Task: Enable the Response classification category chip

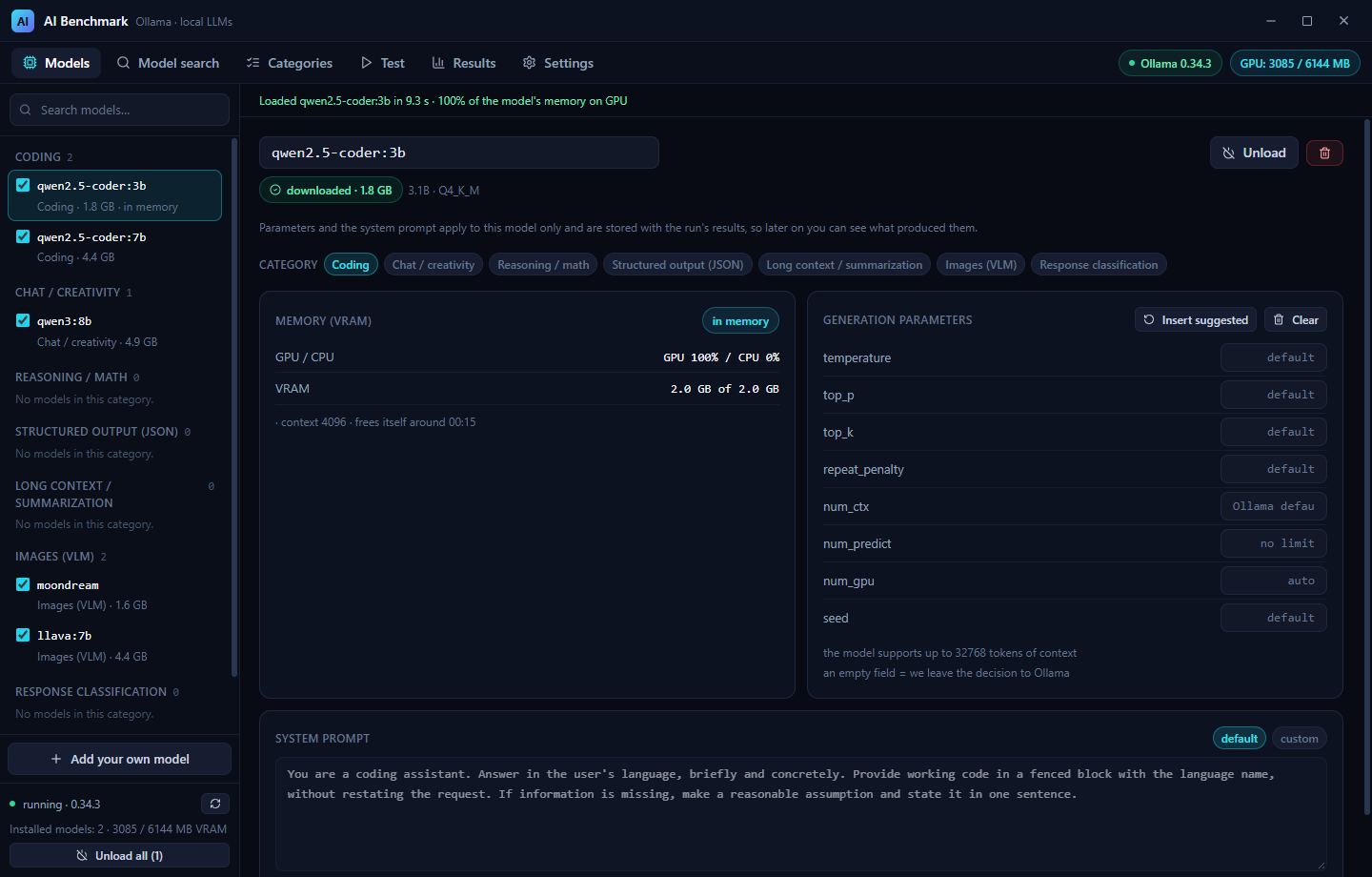Action: [1099, 265]
